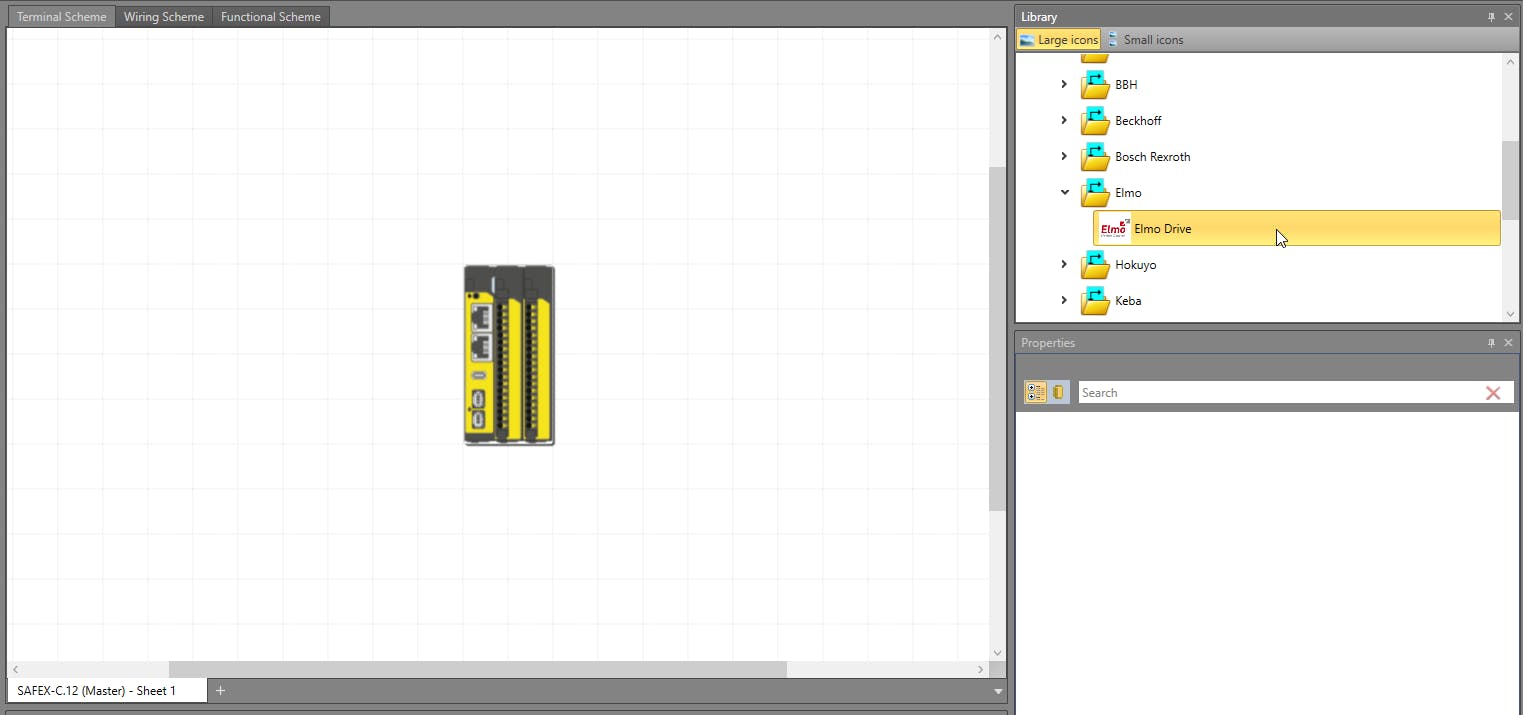This screenshot has width=1523, height=715.
Task: Collapse the Elmo folder
Action: 1064,193
